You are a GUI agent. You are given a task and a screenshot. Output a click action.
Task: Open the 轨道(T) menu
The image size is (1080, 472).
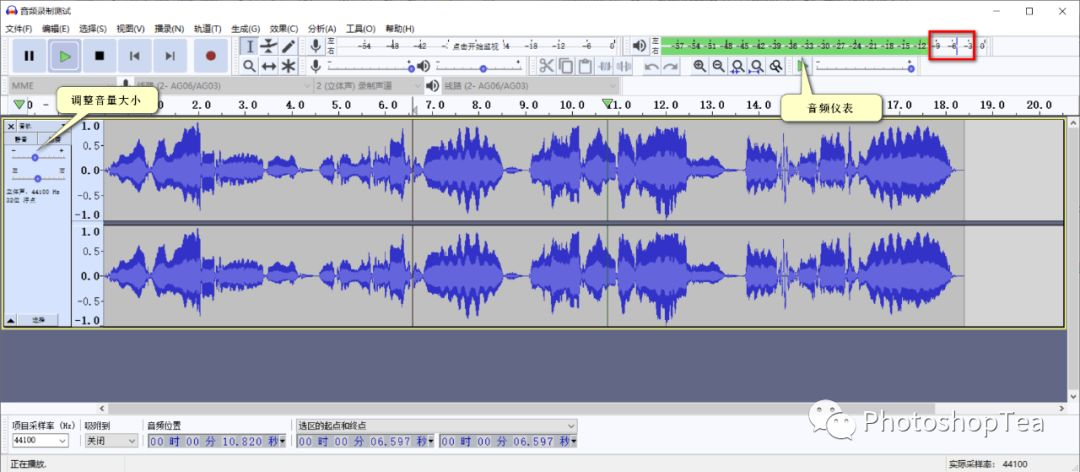[x=207, y=29]
